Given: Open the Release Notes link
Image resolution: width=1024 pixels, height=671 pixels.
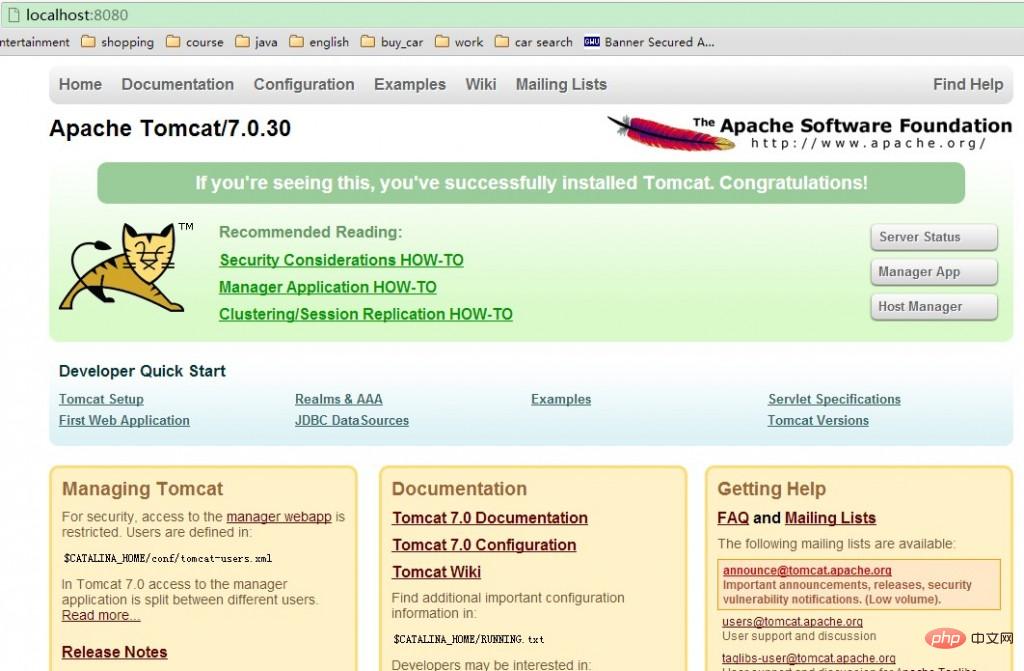Looking at the screenshot, I should coord(114,652).
